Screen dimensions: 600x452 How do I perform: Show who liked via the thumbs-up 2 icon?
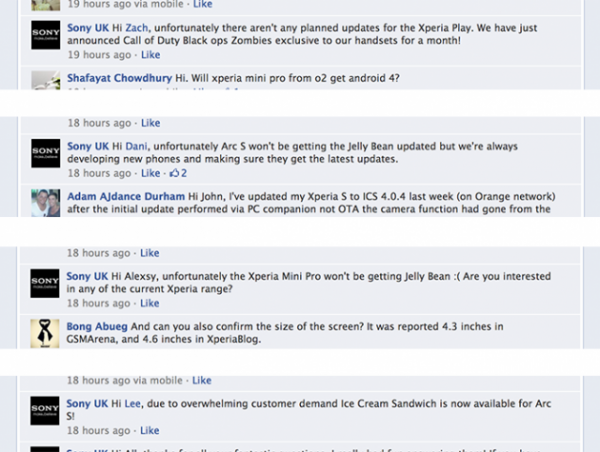178,173
